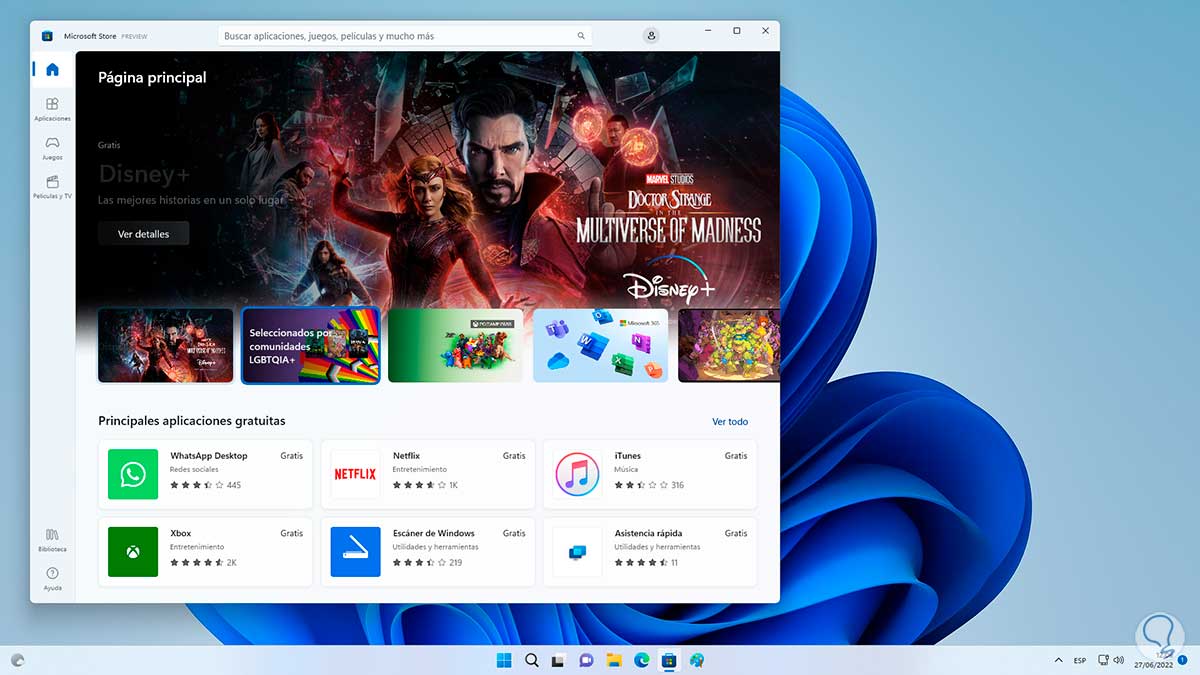Open the network status tray icon
The width and height of the screenshot is (1200, 675).
[1103, 660]
